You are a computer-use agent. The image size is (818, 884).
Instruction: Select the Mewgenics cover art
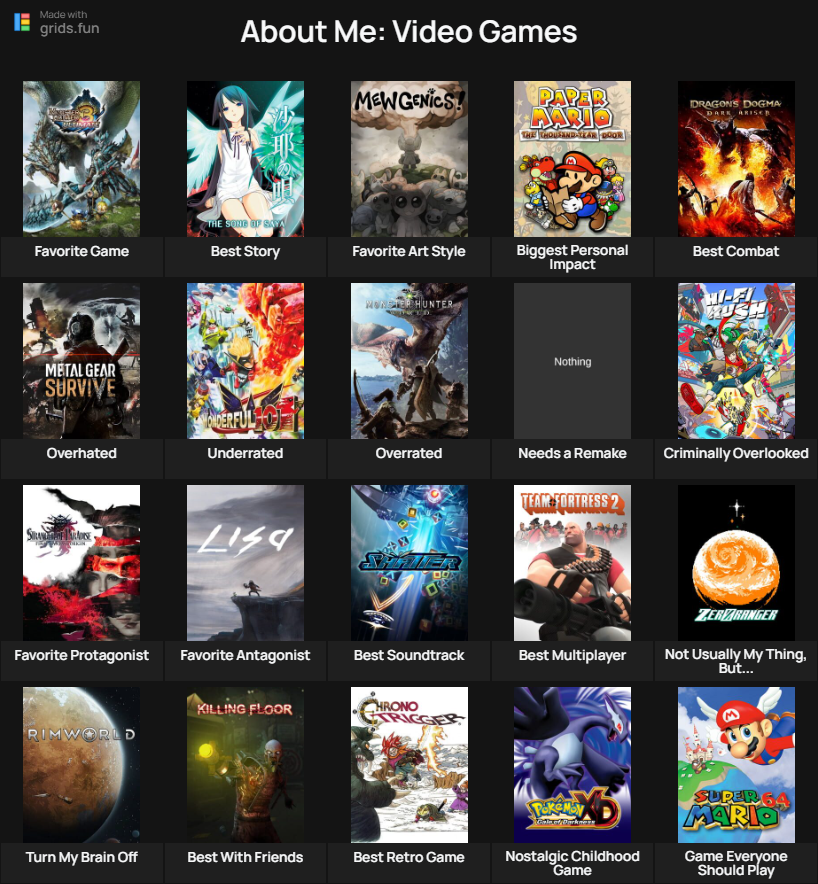[409, 158]
